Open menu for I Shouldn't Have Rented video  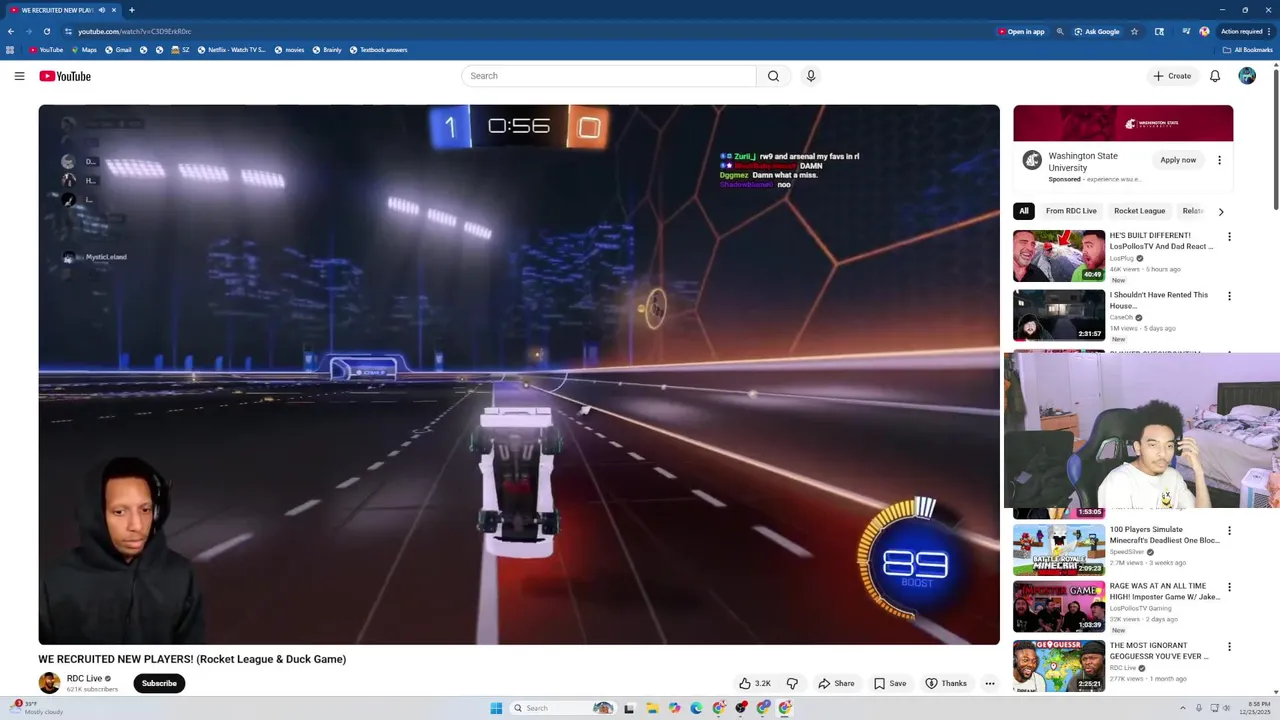1229,296
